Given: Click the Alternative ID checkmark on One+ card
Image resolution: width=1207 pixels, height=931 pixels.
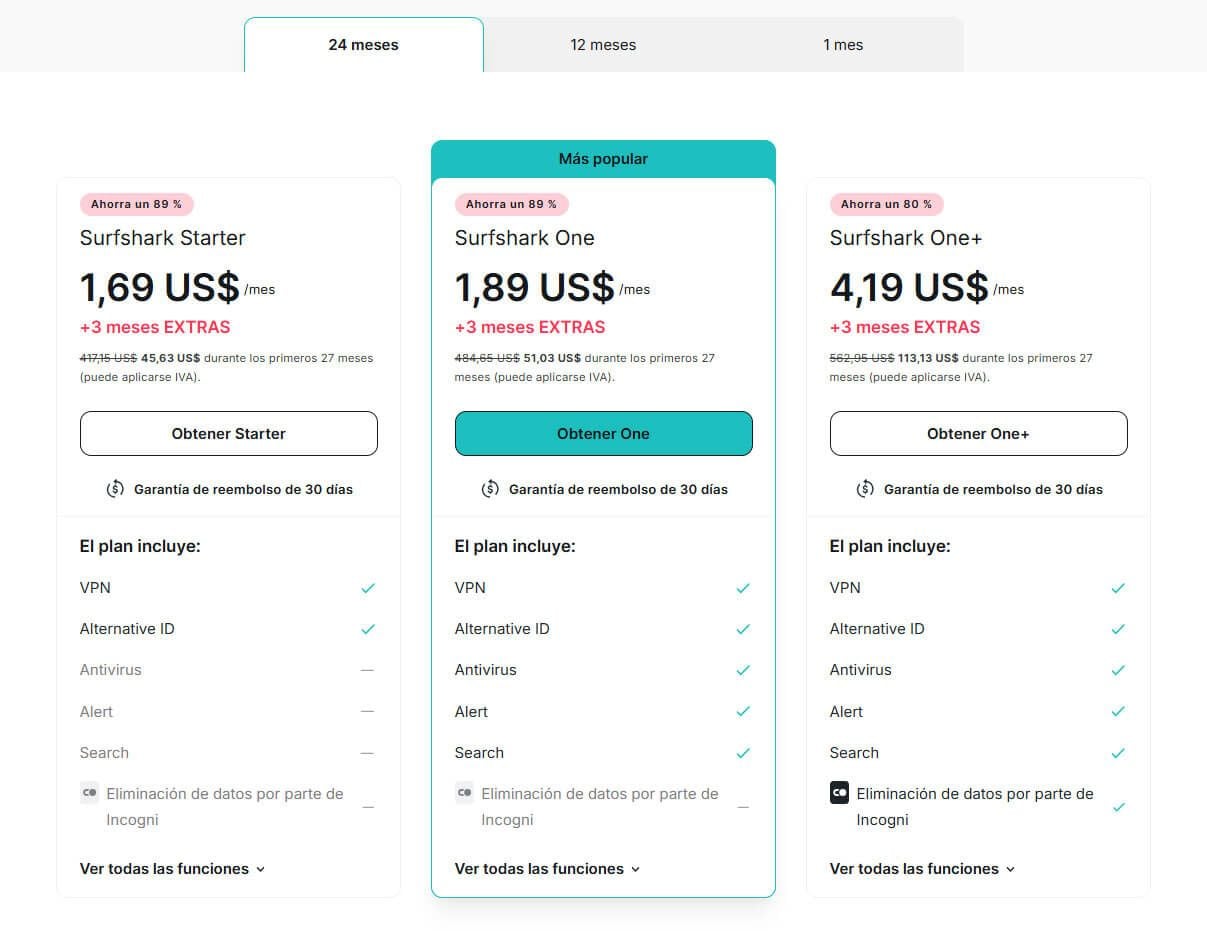Looking at the screenshot, I should click(x=1118, y=628).
